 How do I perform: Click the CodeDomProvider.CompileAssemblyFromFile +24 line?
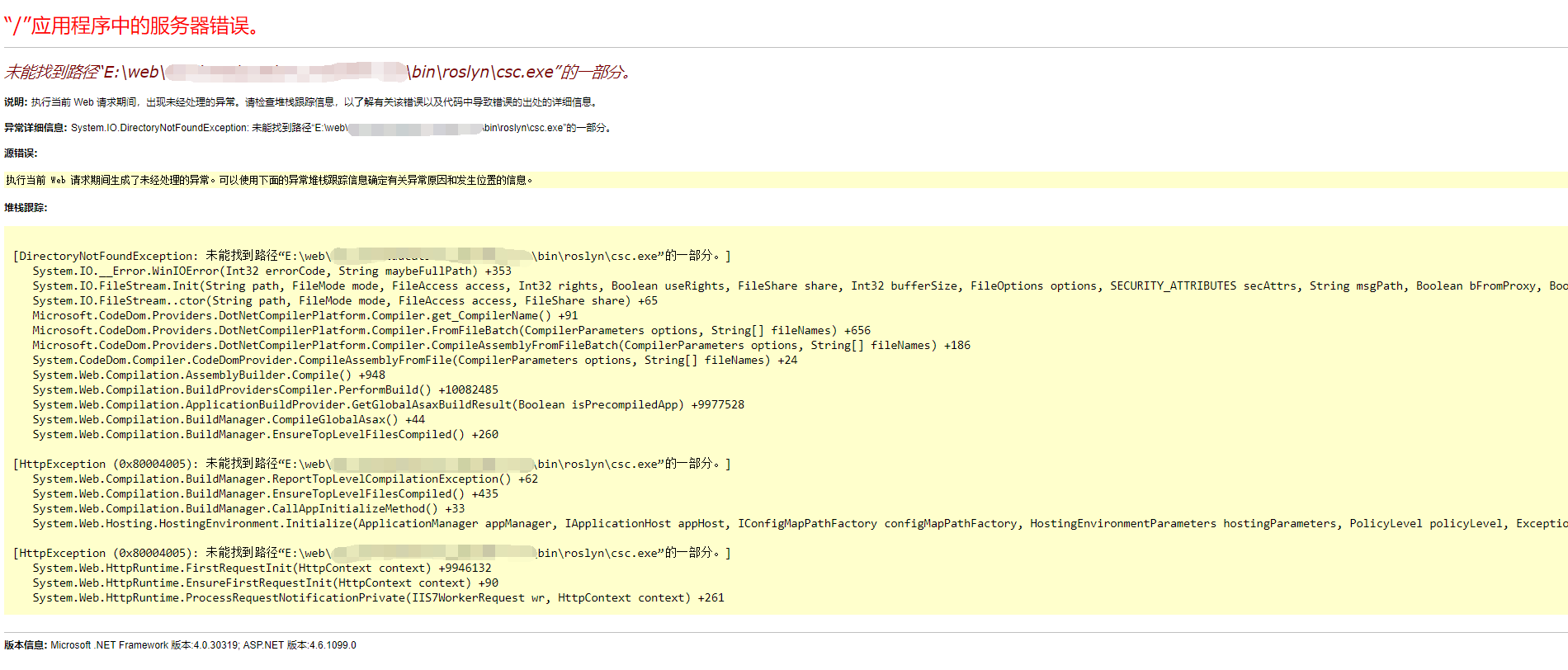click(415, 360)
